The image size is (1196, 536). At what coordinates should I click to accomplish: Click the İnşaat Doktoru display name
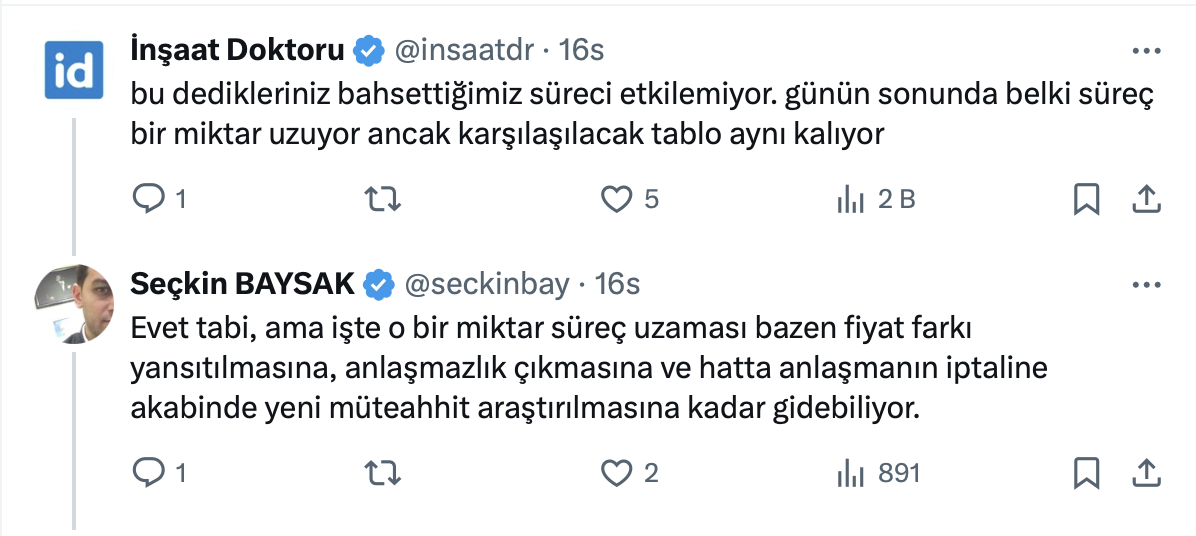click(x=238, y=49)
